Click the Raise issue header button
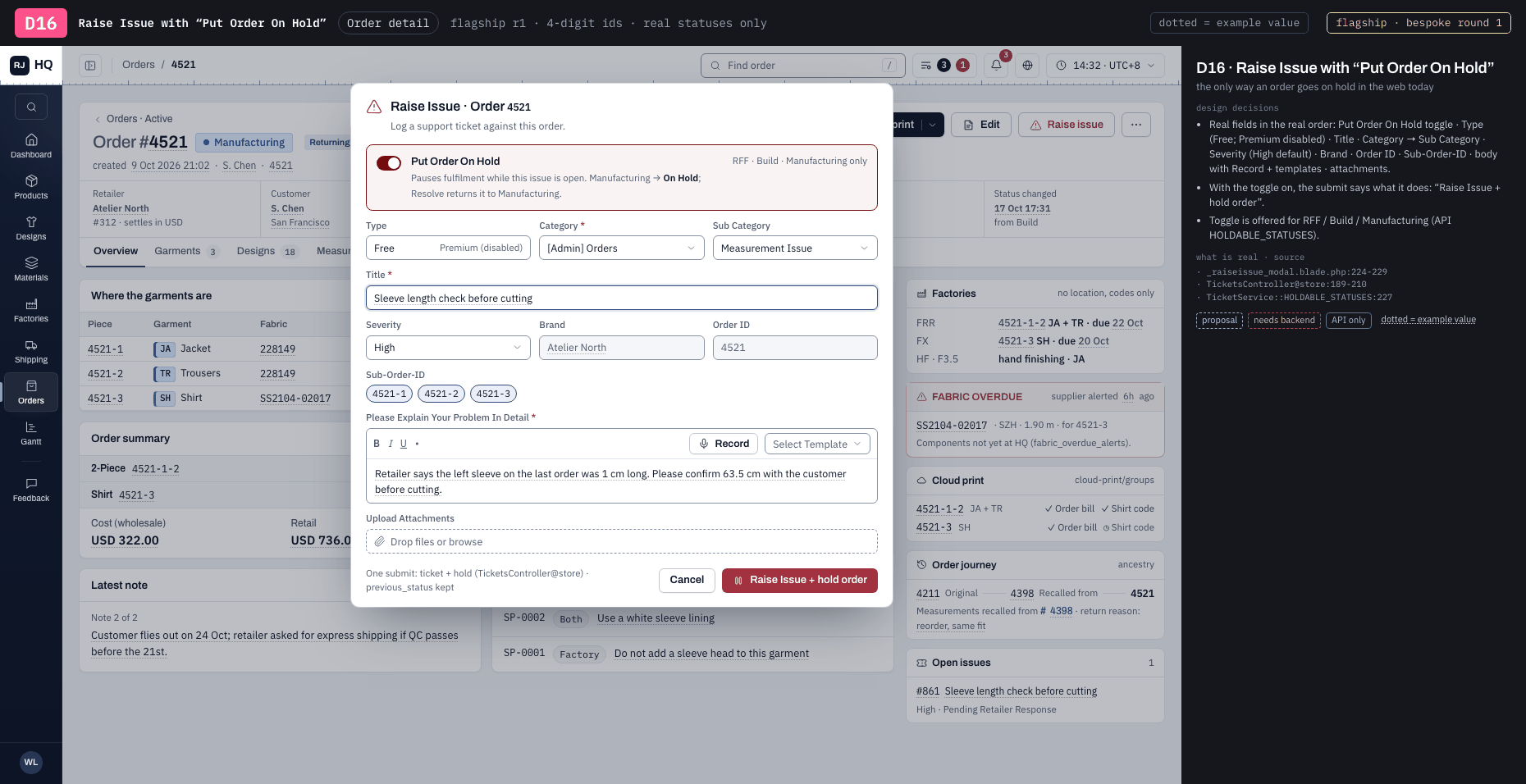1526x784 pixels. point(1067,125)
